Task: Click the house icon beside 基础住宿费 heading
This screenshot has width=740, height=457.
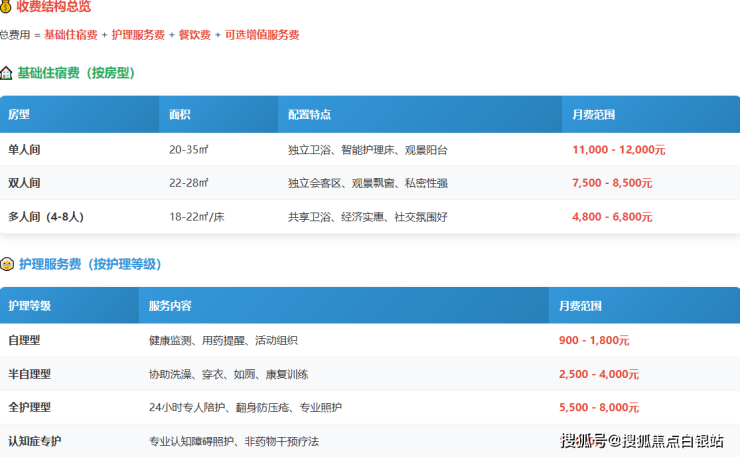Action: coord(7,73)
